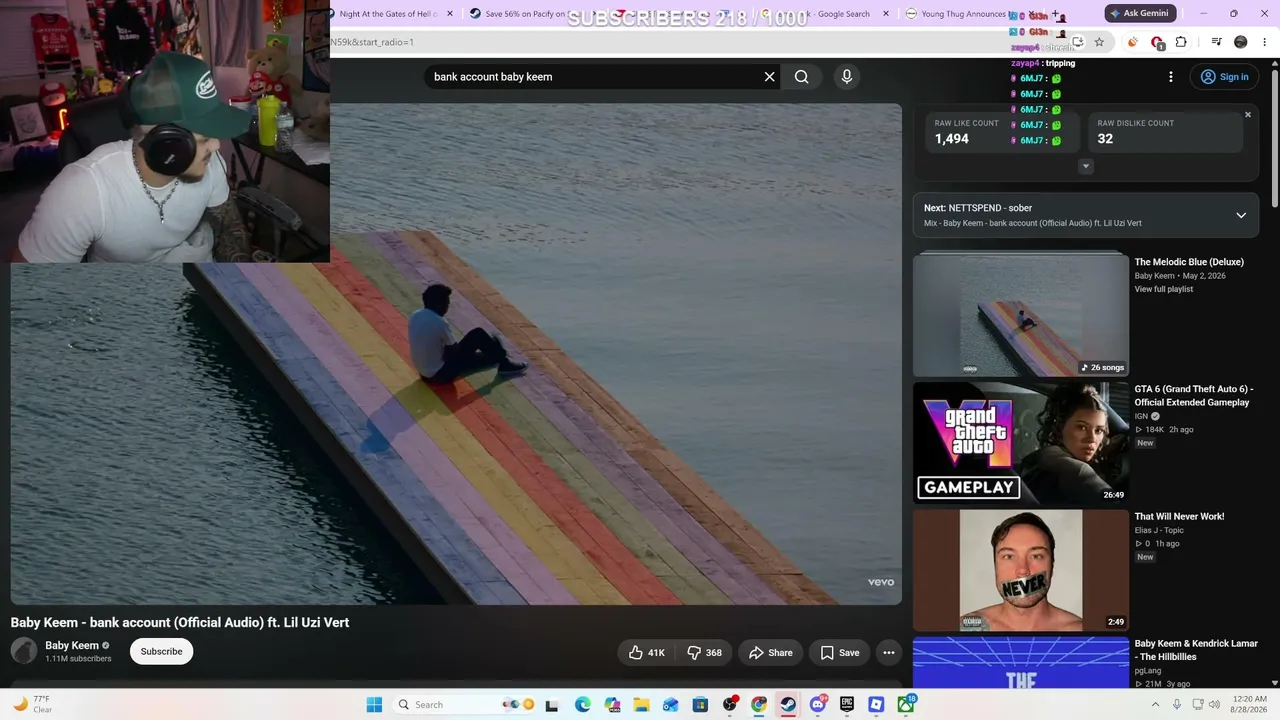Open more actions menu below the video

point(888,652)
